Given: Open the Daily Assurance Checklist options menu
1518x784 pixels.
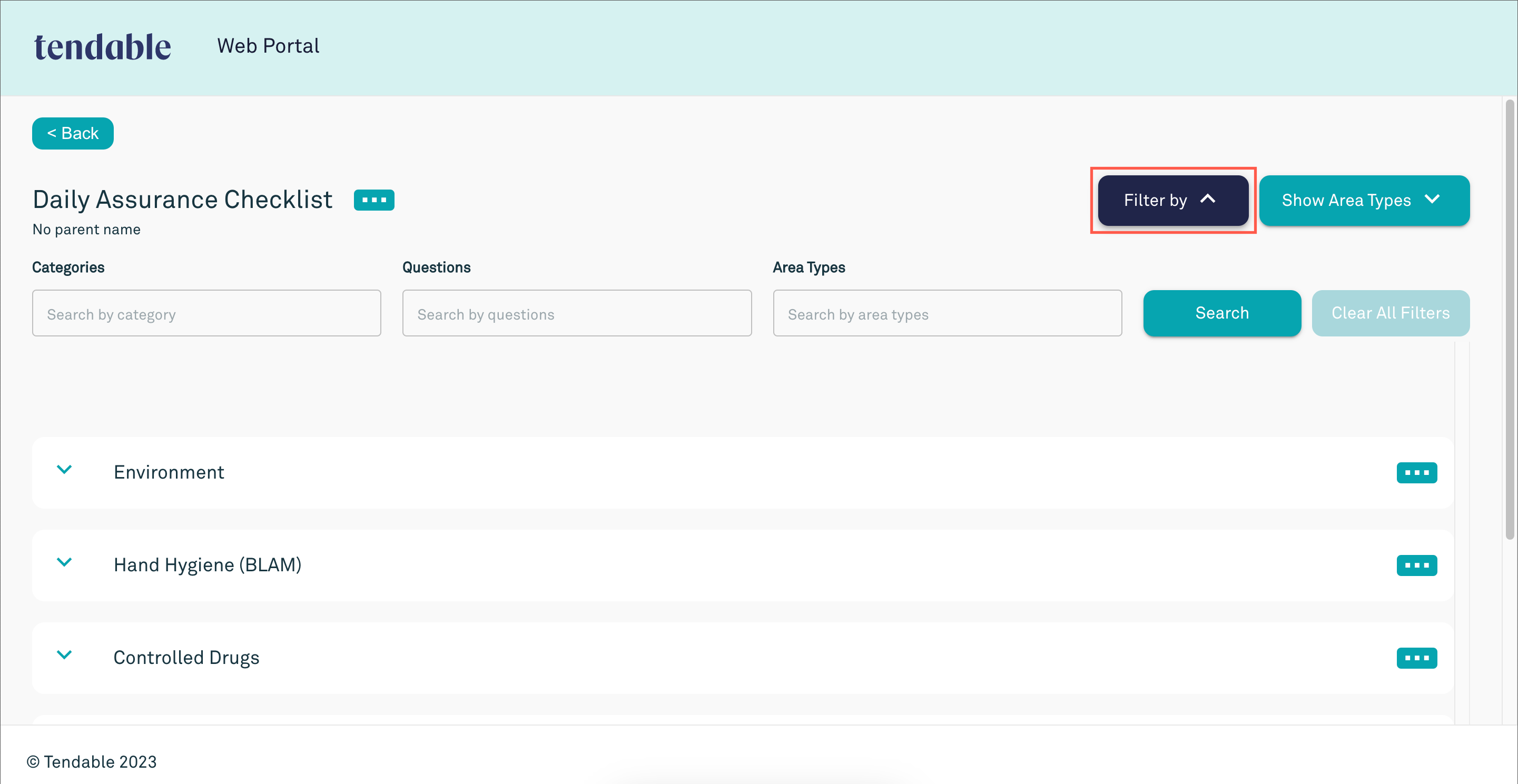Looking at the screenshot, I should (x=373, y=200).
